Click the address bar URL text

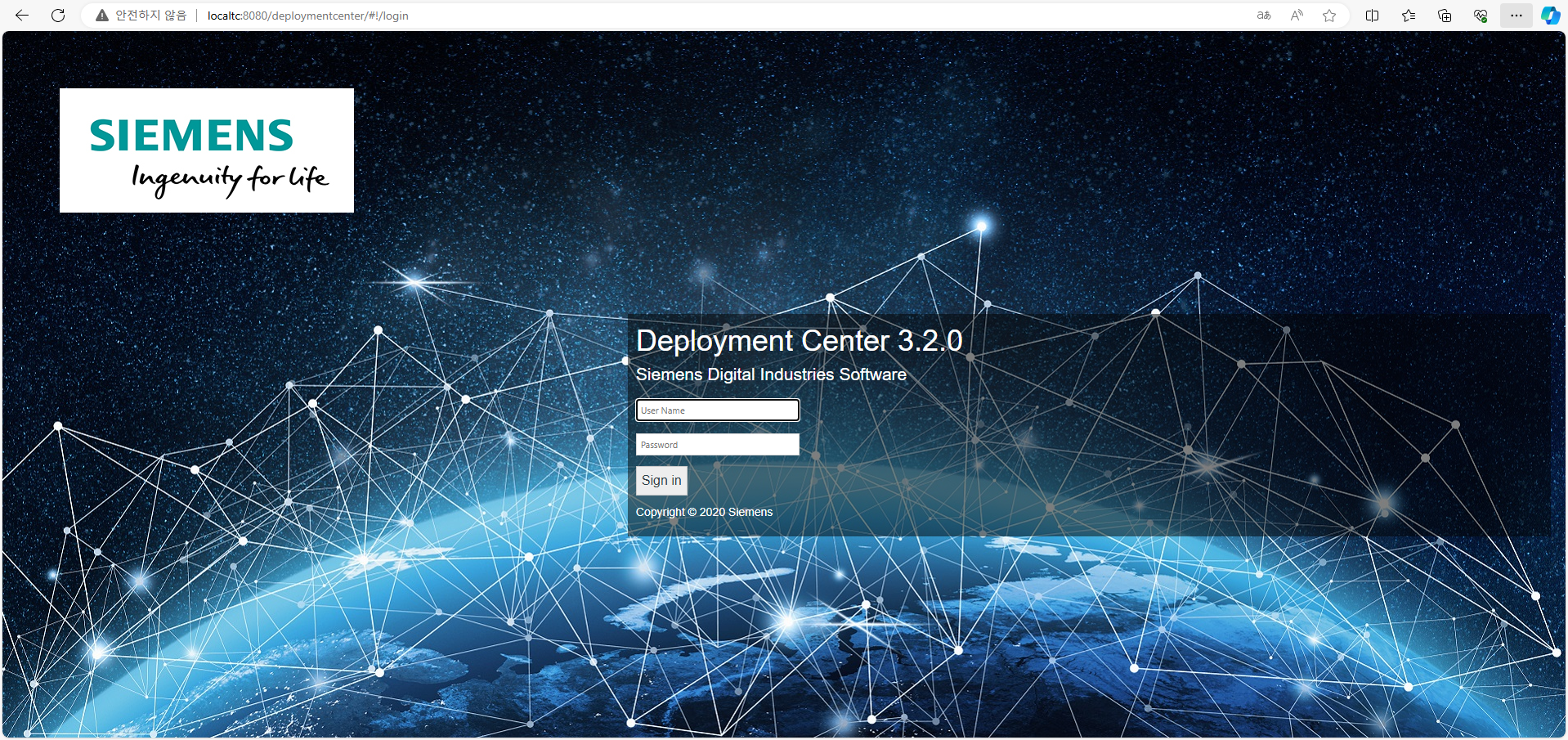click(307, 16)
